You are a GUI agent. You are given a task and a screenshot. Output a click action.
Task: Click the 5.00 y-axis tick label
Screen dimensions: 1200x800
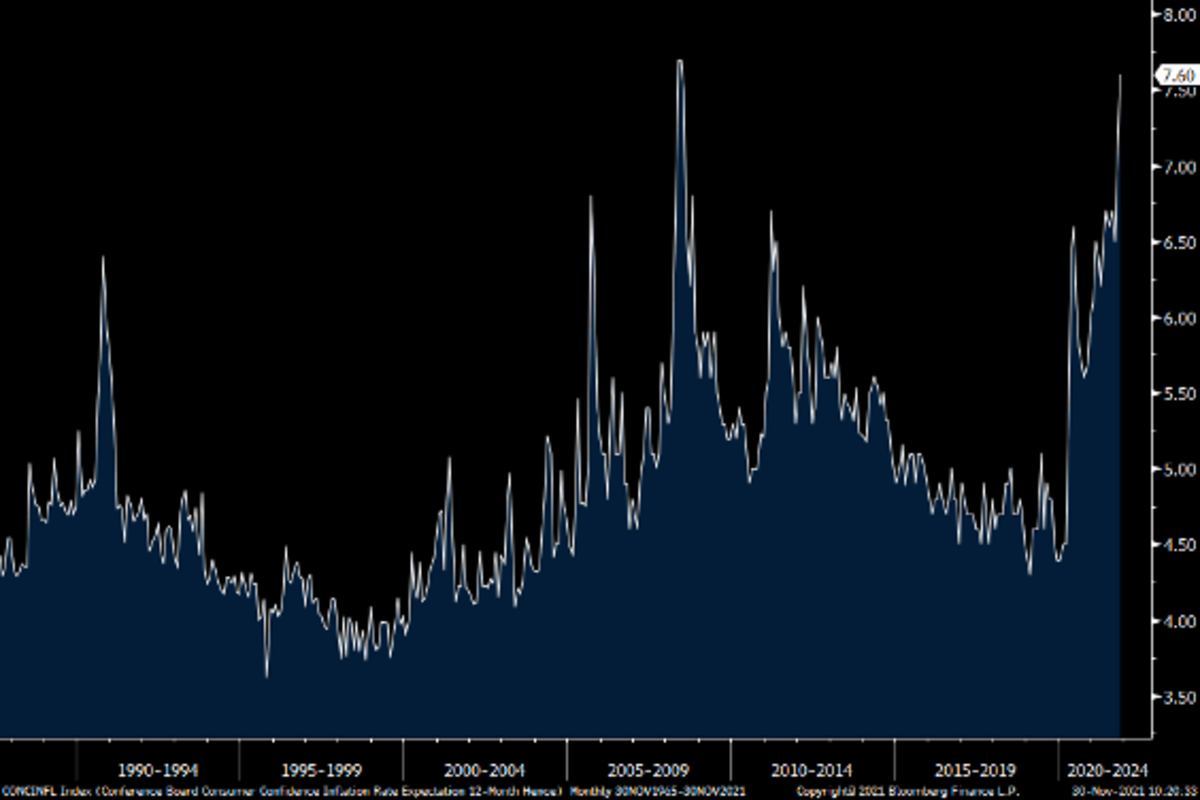pyautogui.click(x=1177, y=469)
